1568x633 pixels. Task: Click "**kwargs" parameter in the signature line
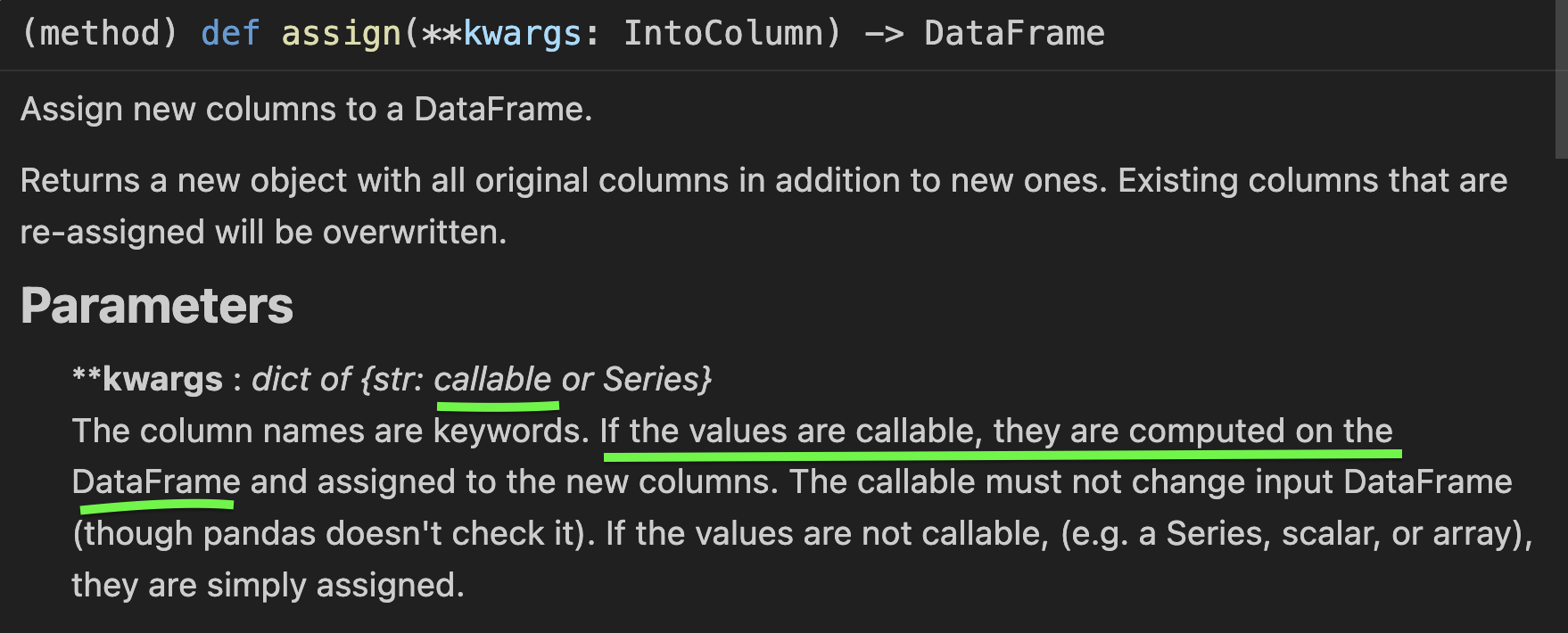coord(501,34)
